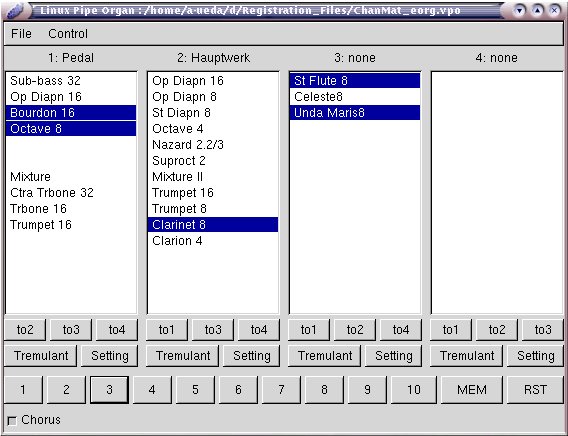Screen dimensions: 568x436
Task: Open Setting for division 4
Action: point(535,356)
